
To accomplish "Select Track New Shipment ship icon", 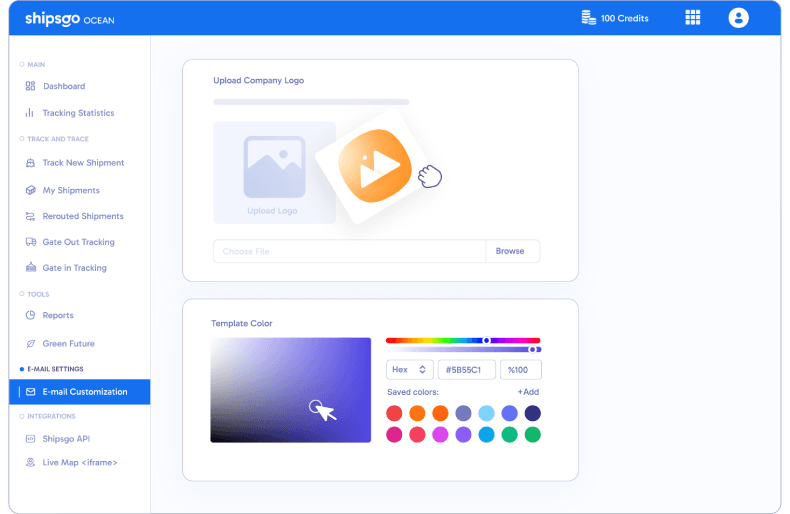I will pos(30,163).
